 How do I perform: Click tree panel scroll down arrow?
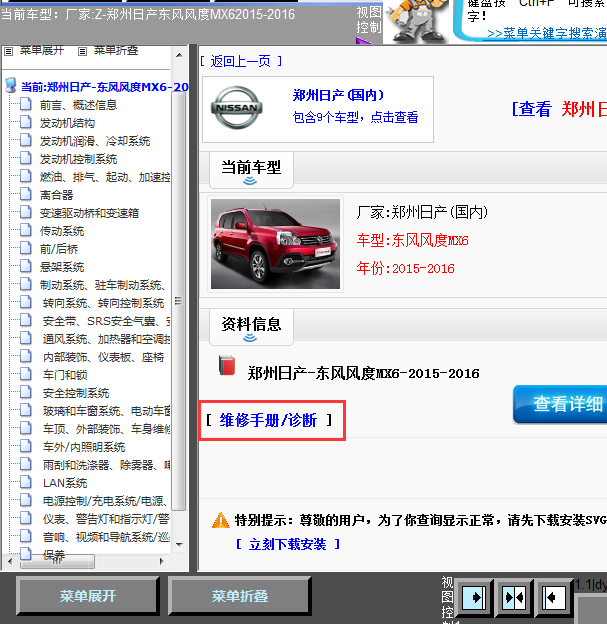tap(179, 544)
